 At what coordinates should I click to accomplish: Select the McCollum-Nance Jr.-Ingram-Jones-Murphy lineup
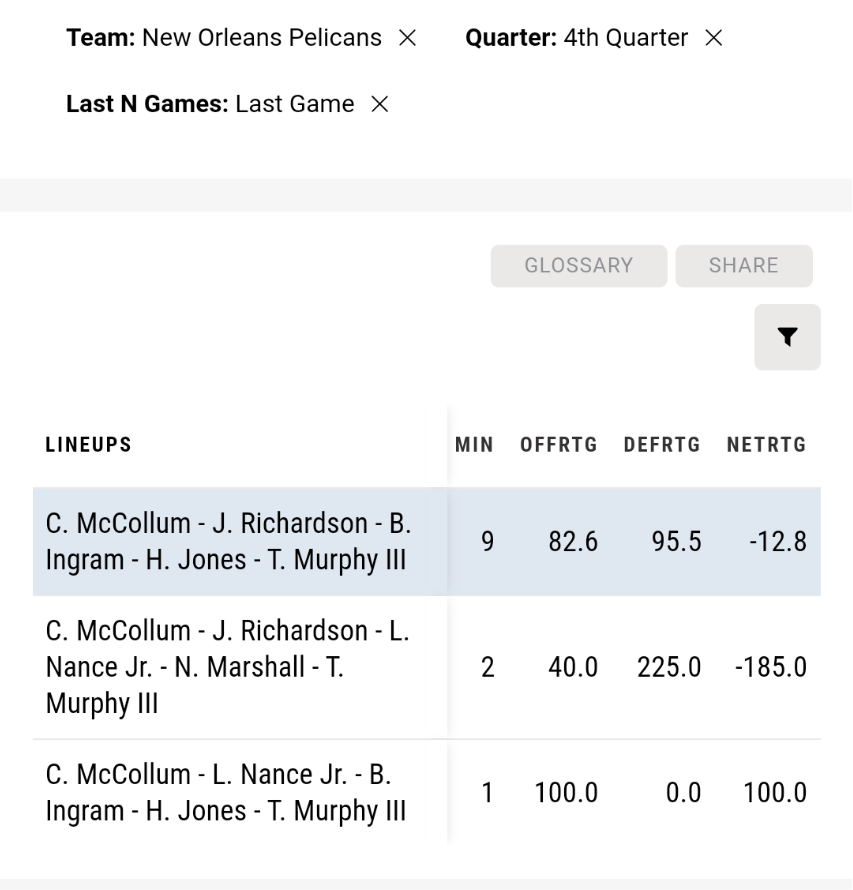(427, 792)
